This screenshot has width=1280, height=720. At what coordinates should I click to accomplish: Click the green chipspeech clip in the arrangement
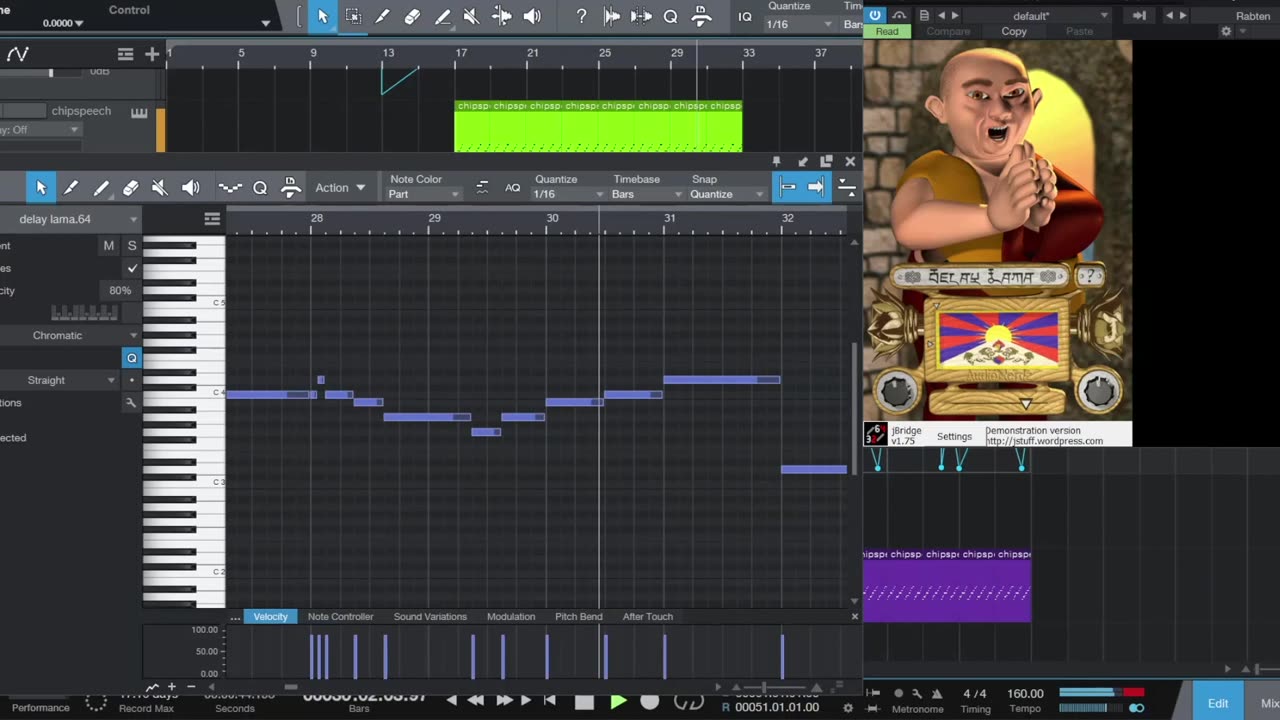click(x=598, y=126)
